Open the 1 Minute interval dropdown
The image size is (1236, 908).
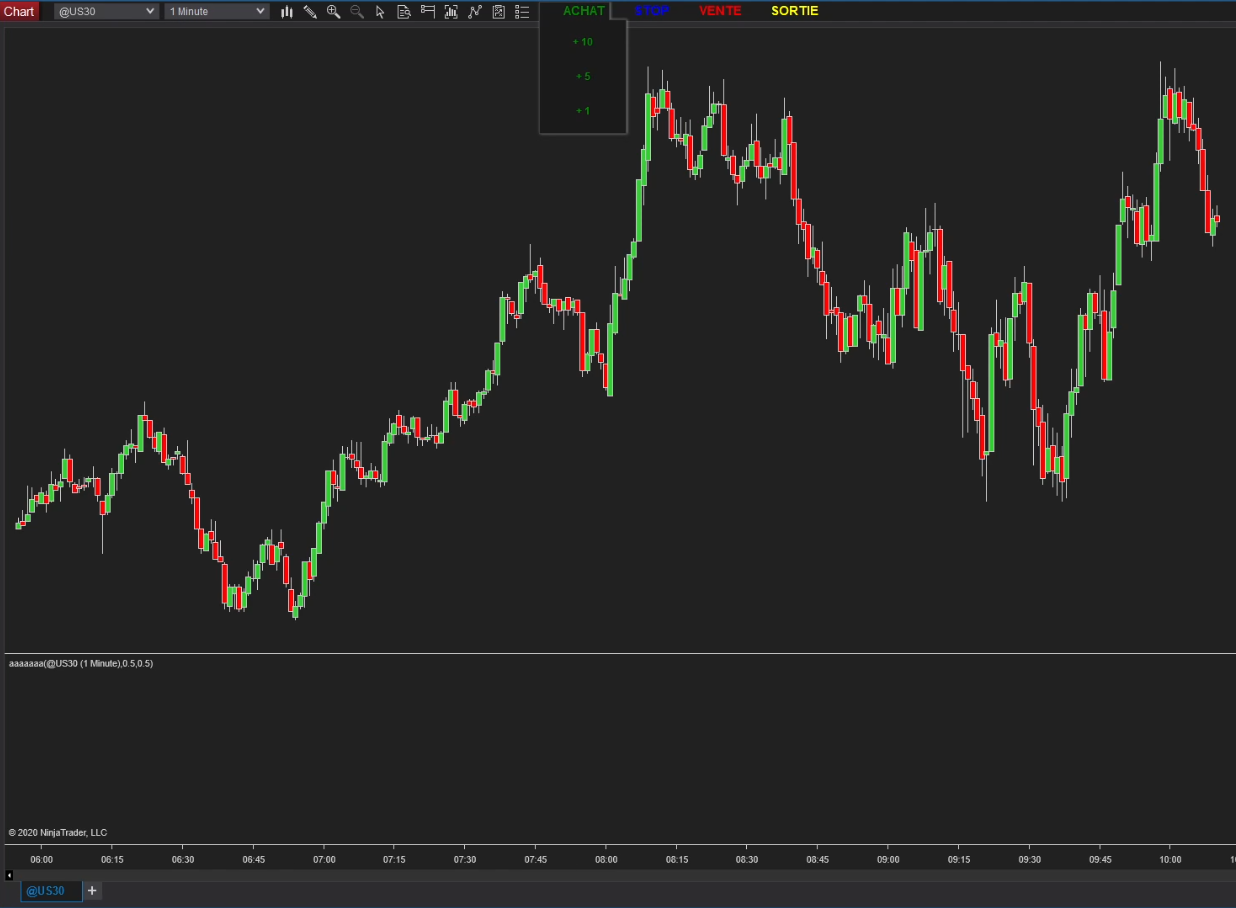click(x=216, y=11)
